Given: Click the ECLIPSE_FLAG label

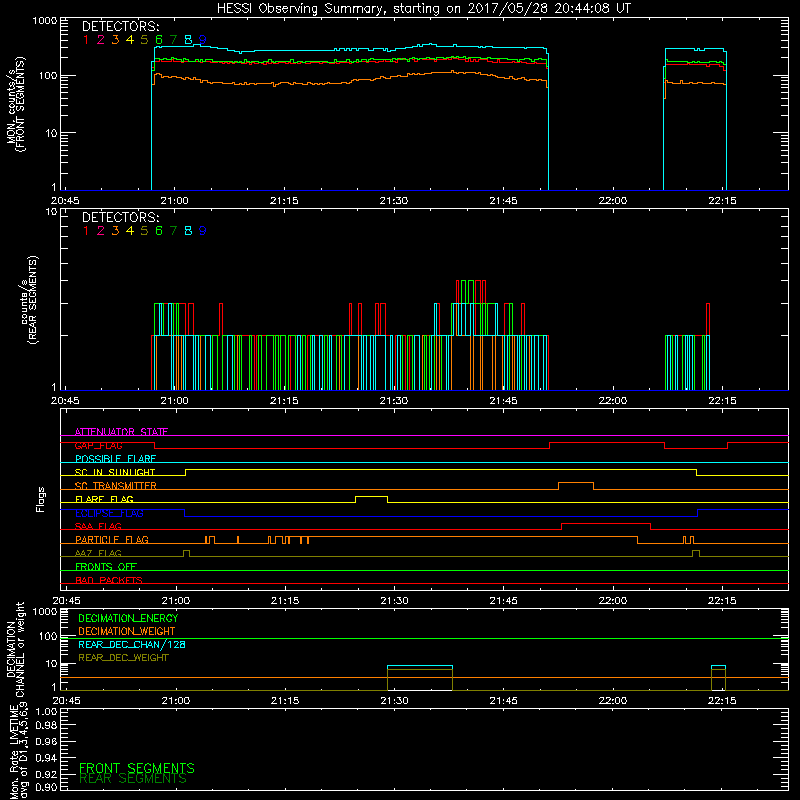Looking at the screenshot, I should tap(109, 513).
